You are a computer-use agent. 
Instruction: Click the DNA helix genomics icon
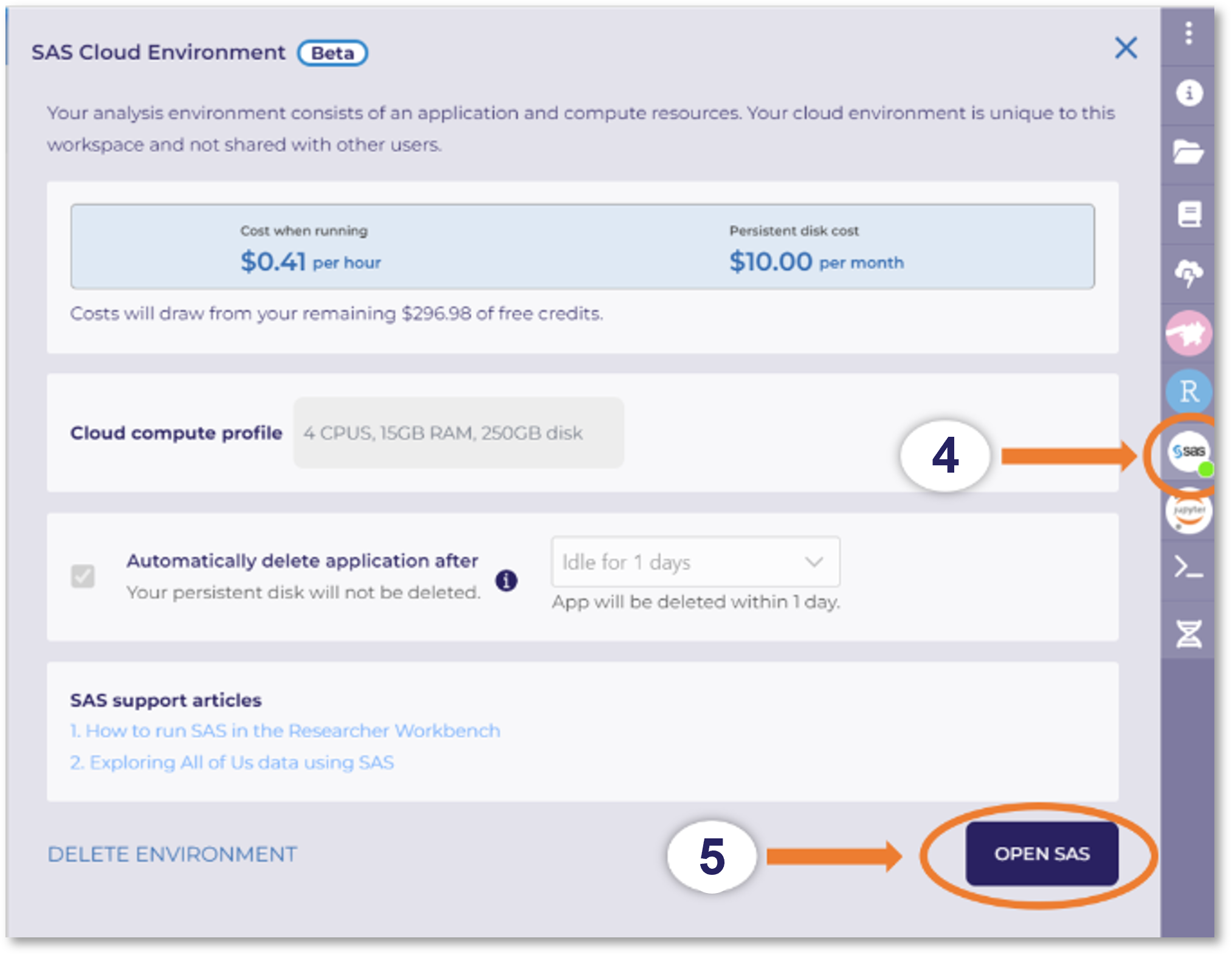coord(1188,634)
